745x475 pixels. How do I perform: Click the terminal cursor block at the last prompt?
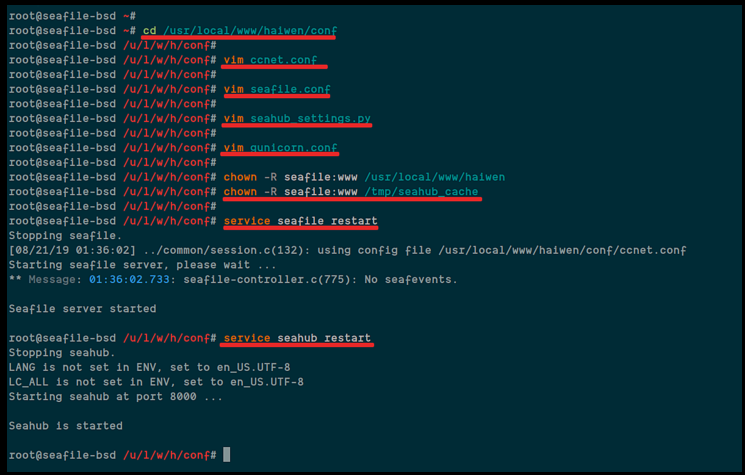227,455
